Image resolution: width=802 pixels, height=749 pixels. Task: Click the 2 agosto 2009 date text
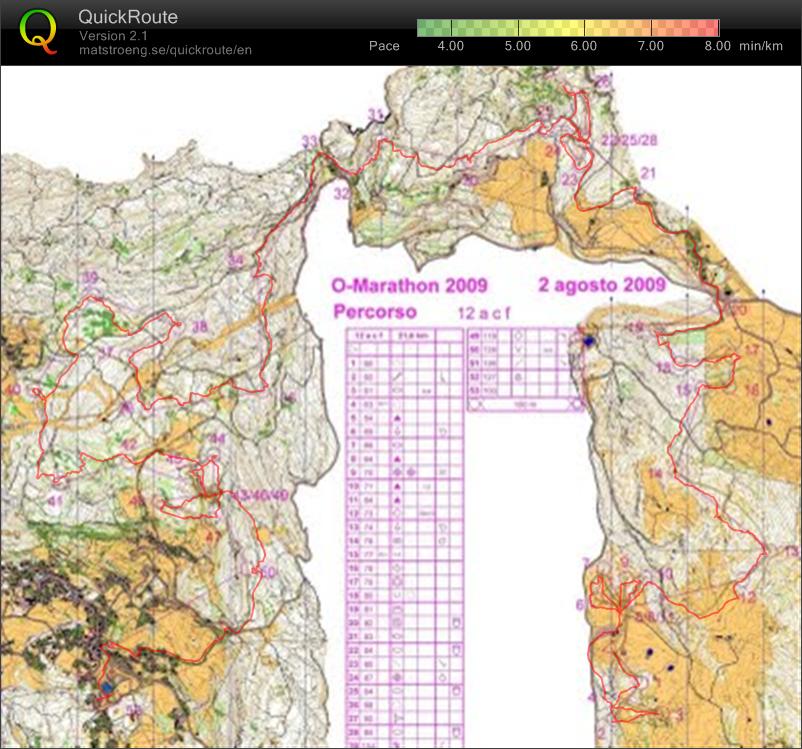point(601,285)
